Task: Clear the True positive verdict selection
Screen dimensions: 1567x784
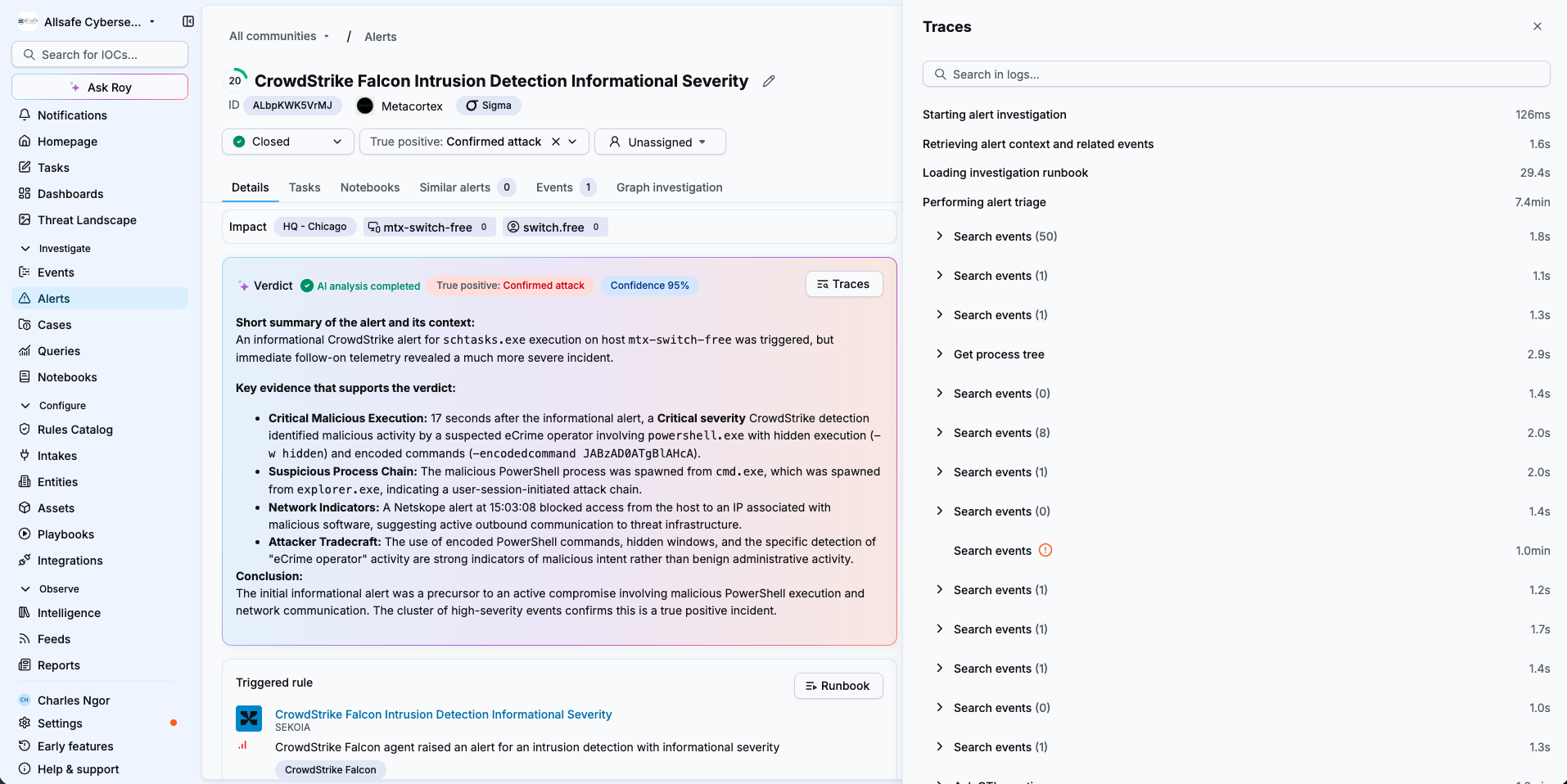Action: (x=556, y=142)
